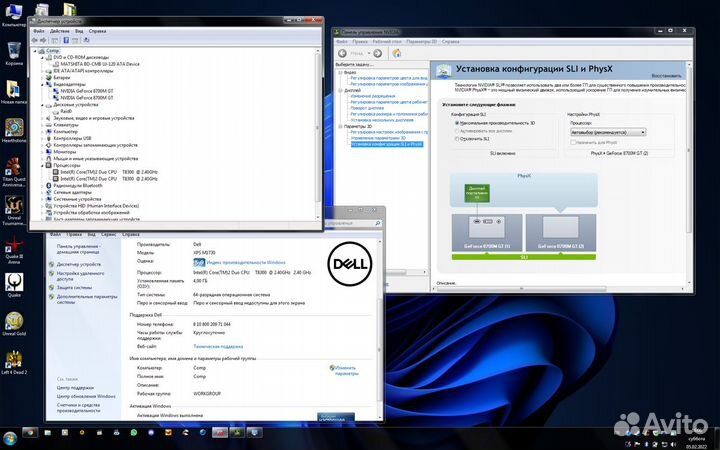Expand the Радиомодули Bluetooth node

tap(42, 186)
